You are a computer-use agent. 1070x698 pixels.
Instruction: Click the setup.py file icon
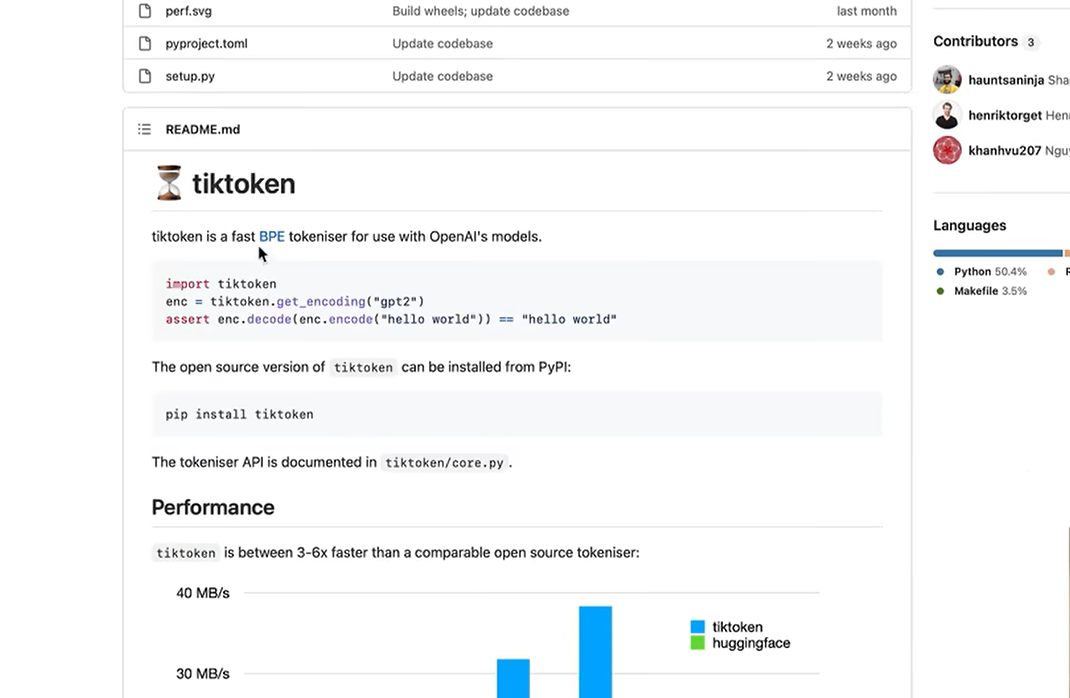pos(145,76)
